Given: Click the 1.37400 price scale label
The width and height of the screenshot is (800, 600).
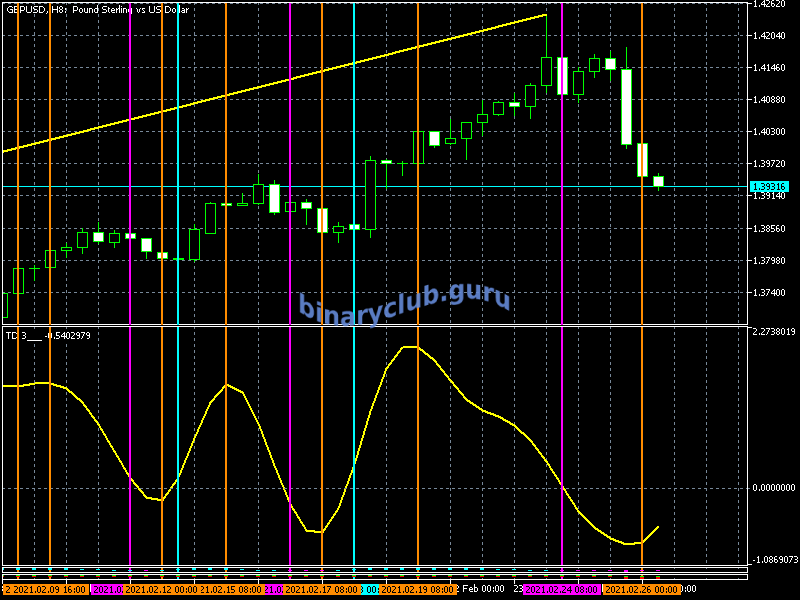Looking at the screenshot, I should (771, 293).
